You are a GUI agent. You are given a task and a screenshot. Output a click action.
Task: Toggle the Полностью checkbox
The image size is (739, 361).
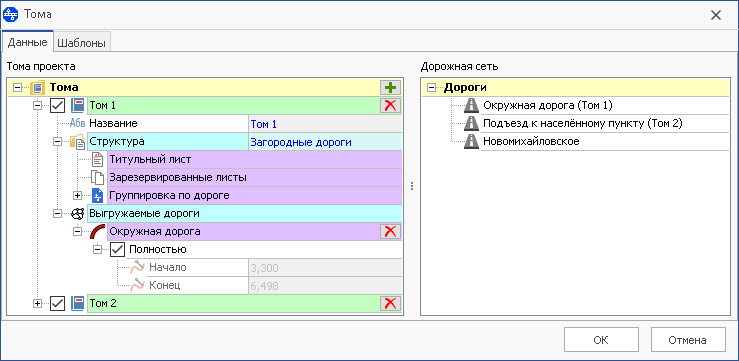(117, 249)
